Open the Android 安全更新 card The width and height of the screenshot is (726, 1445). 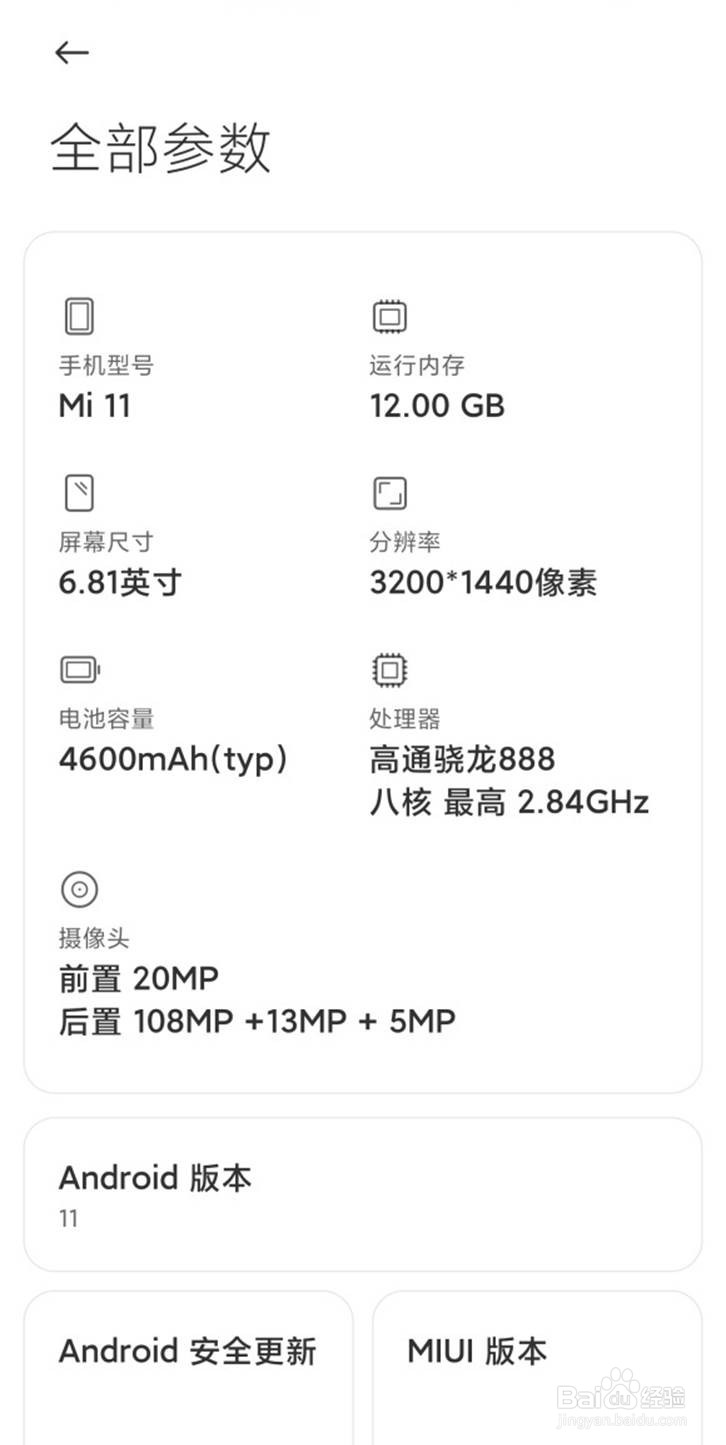point(190,1352)
